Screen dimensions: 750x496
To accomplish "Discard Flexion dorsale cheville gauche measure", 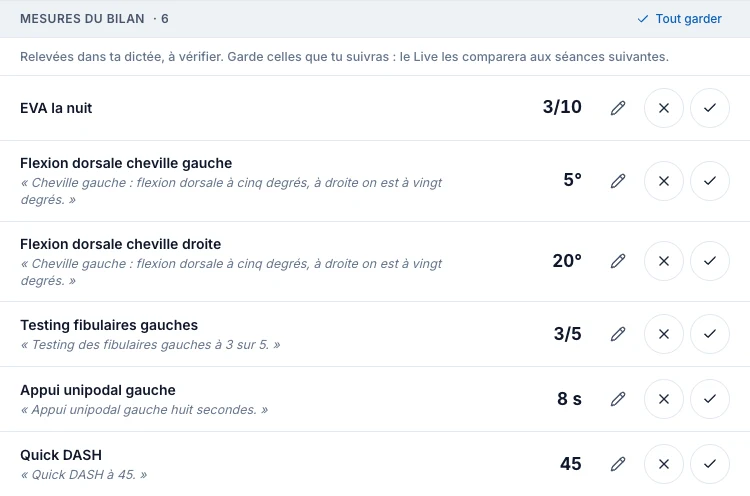I will click(x=663, y=181).
